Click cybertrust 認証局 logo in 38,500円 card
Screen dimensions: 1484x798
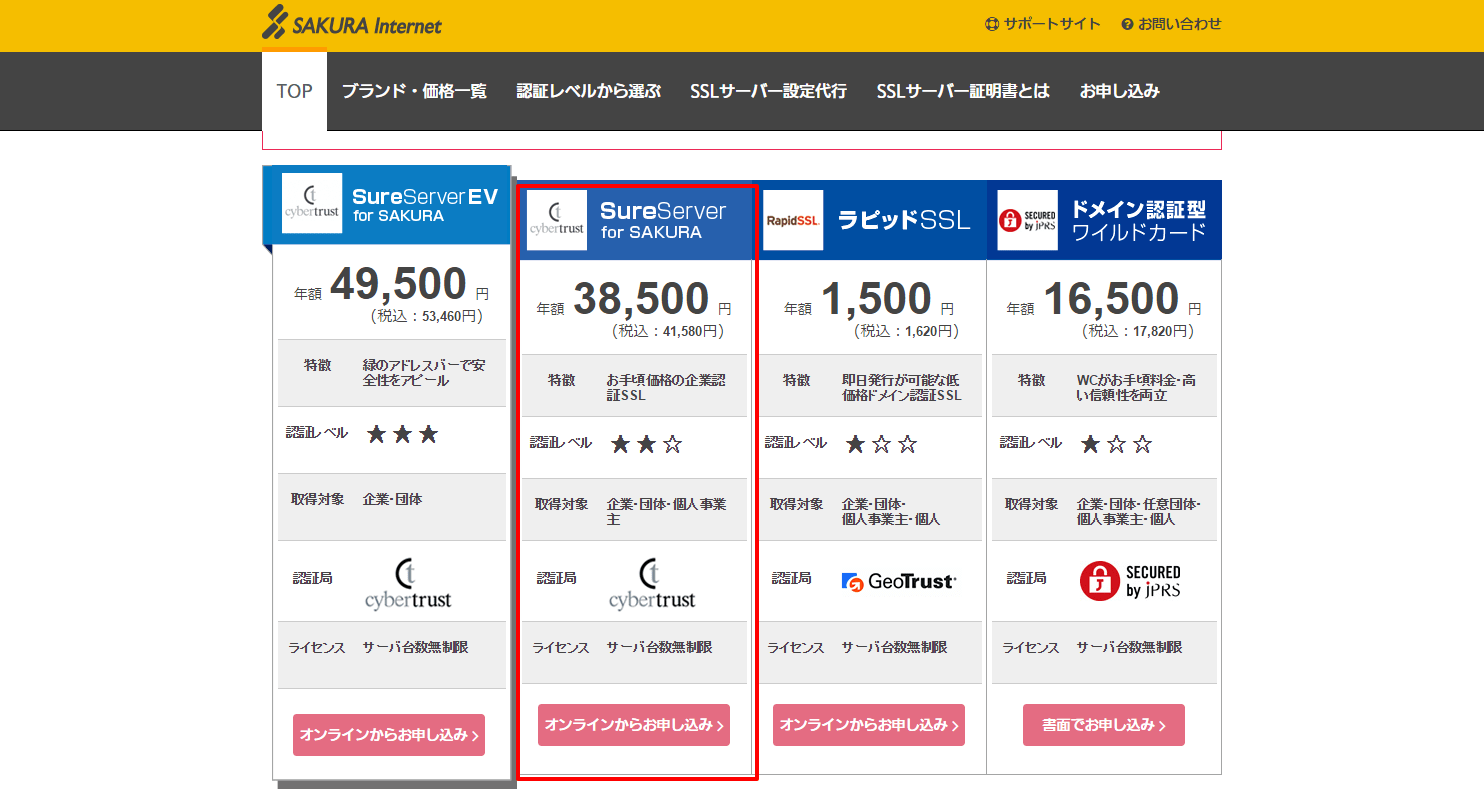652,584
